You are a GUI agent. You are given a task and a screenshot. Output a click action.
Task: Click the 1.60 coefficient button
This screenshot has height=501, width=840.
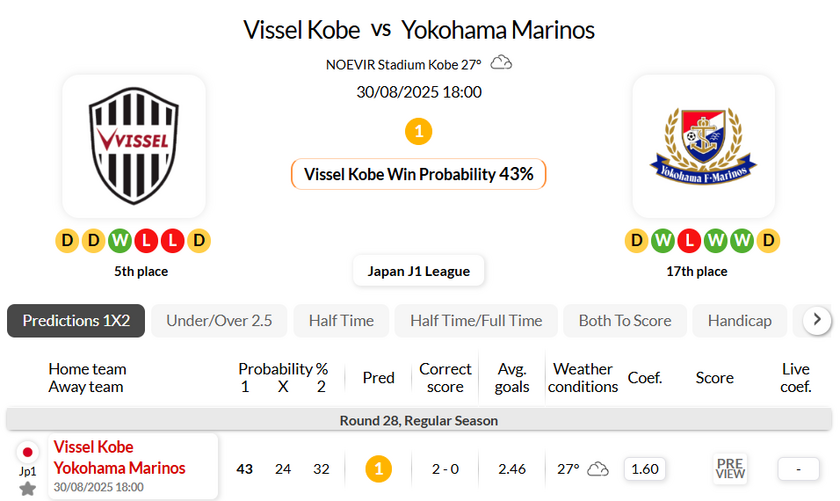645,468
